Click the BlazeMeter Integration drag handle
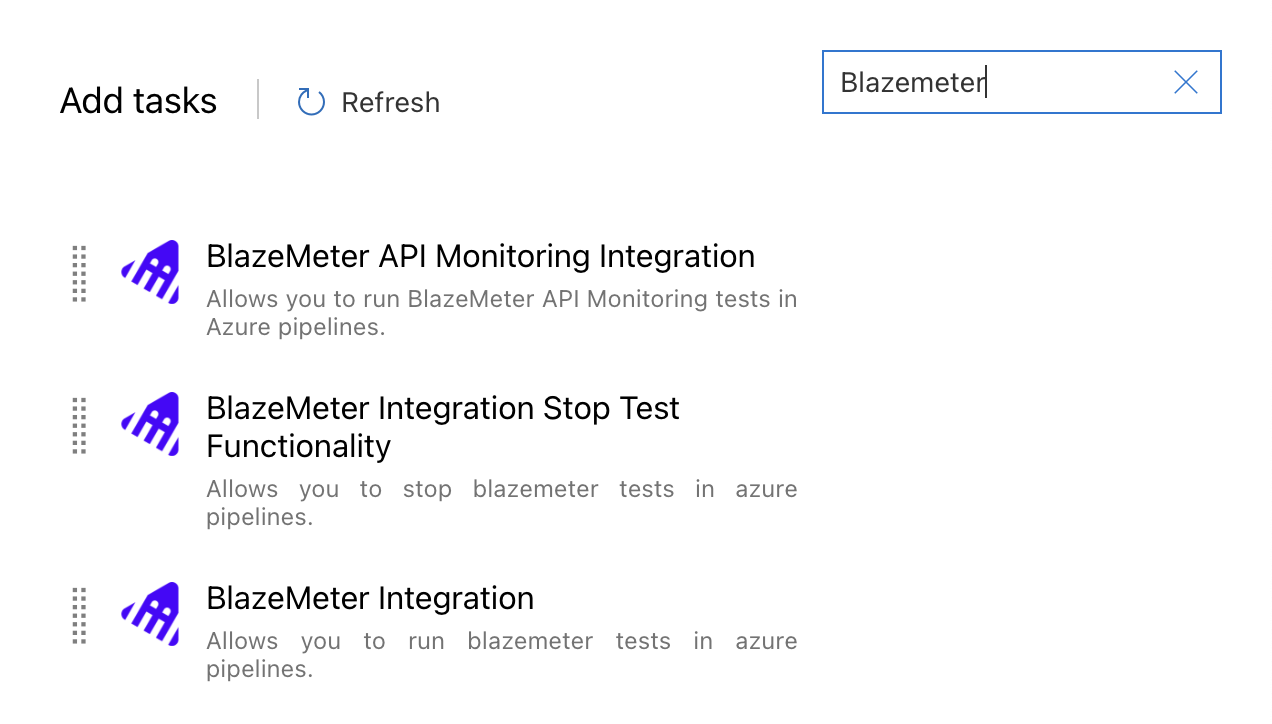Screen dimensions: 1272x724 click(80, 615)
